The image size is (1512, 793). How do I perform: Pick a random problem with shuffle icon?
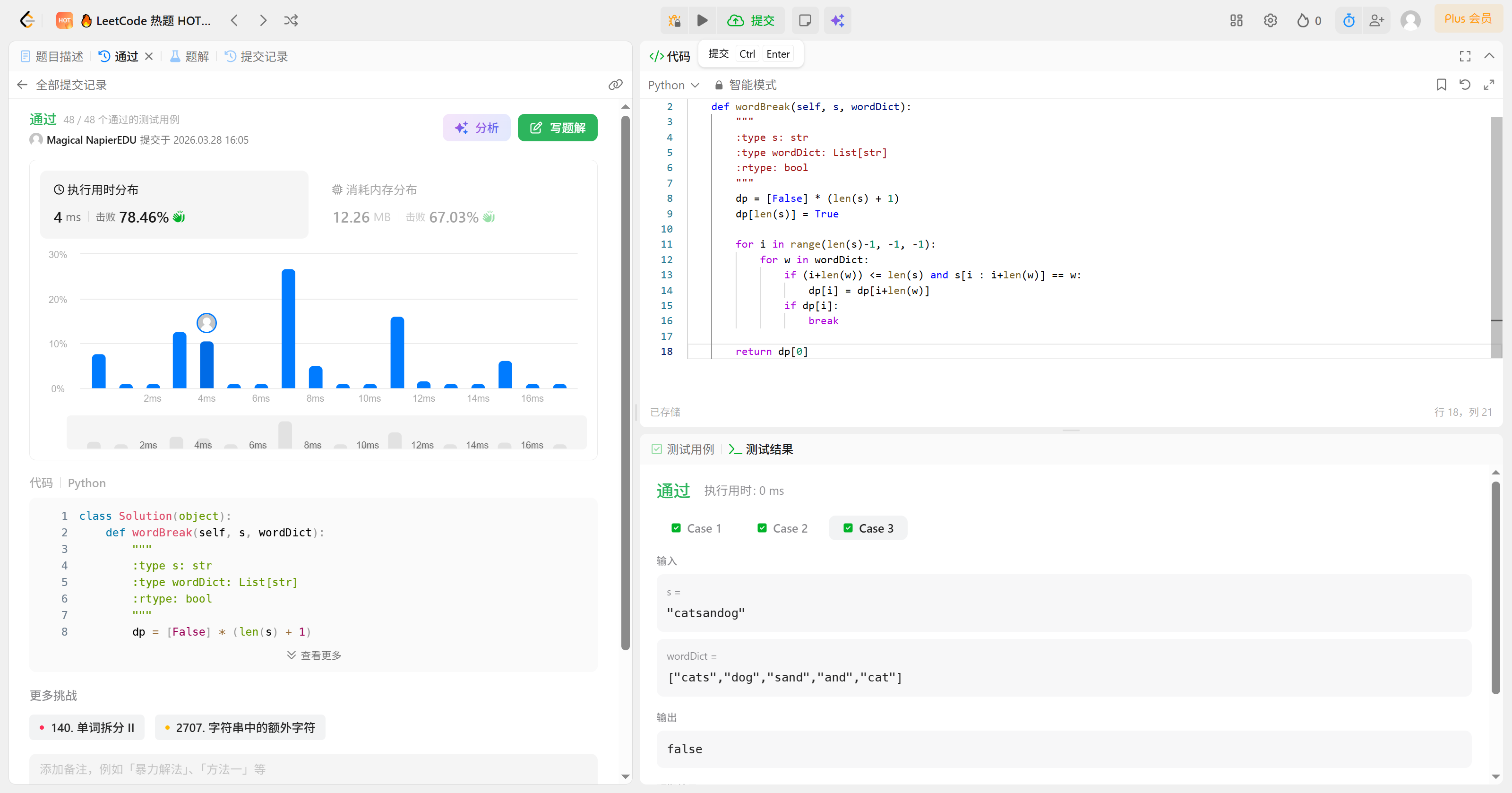pos(291,20)
